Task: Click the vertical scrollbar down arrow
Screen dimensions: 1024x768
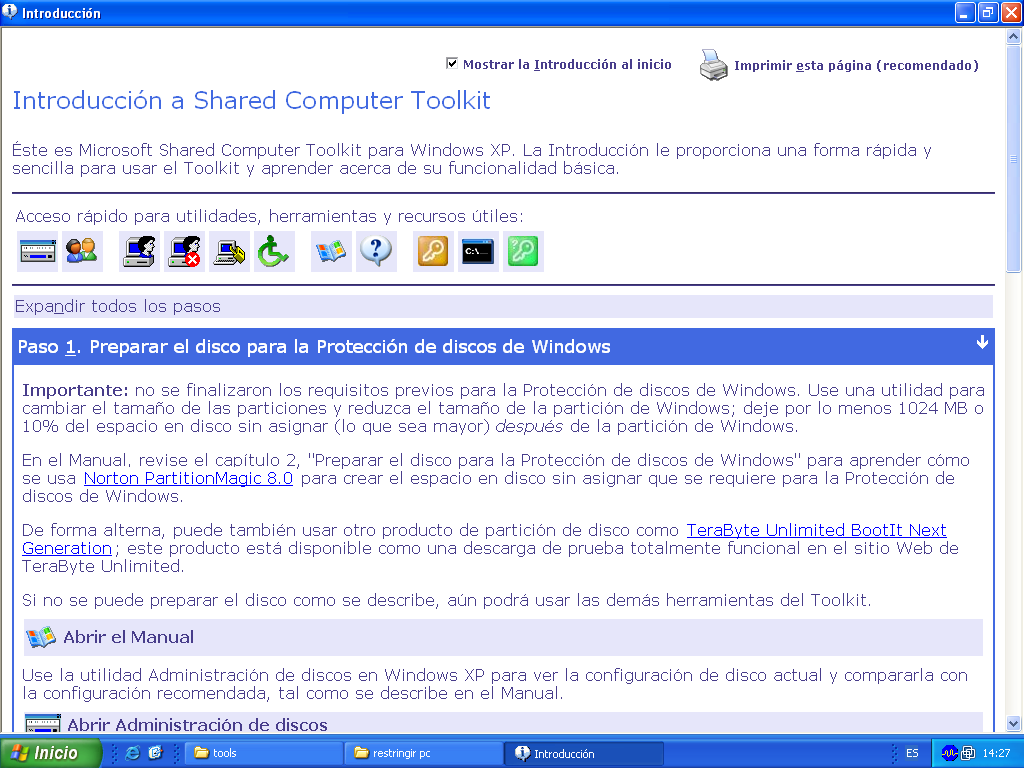Action: click(1013, 723)
